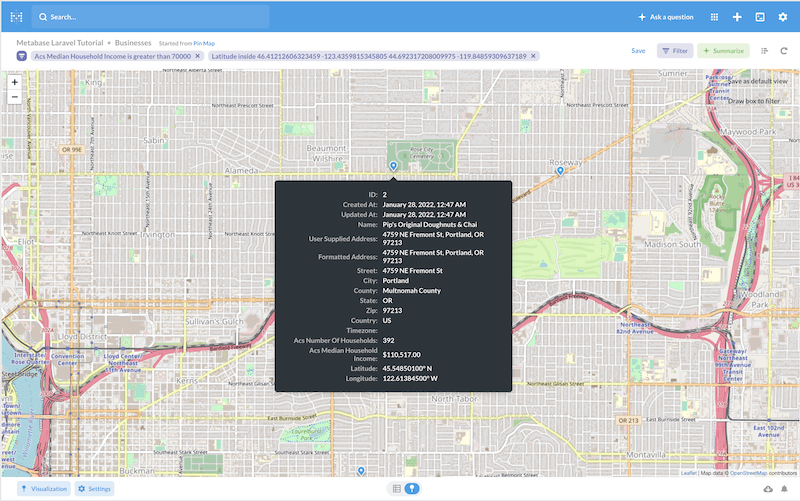Open the alerts bell icon

click(x=784, y=489)
